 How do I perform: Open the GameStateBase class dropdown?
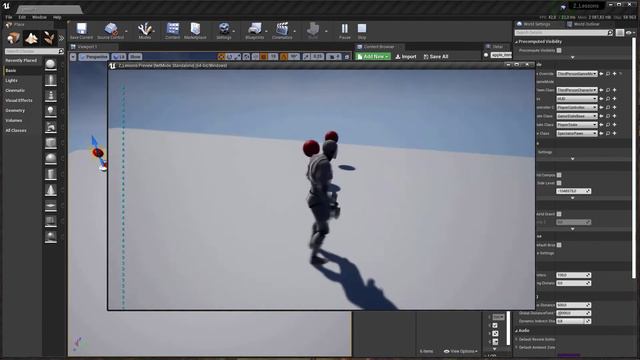click(x=577, y=116)
